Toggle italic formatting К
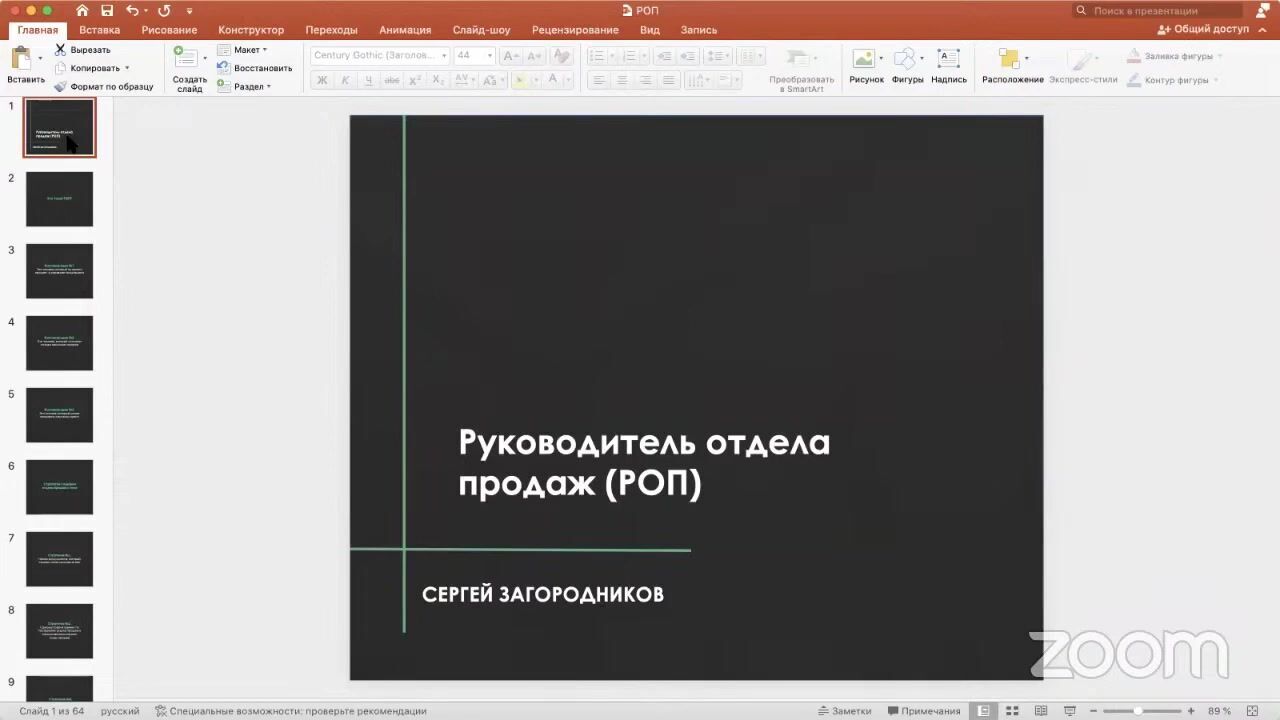This screenshot has height=720, width=1280. (x=345, y=80)
